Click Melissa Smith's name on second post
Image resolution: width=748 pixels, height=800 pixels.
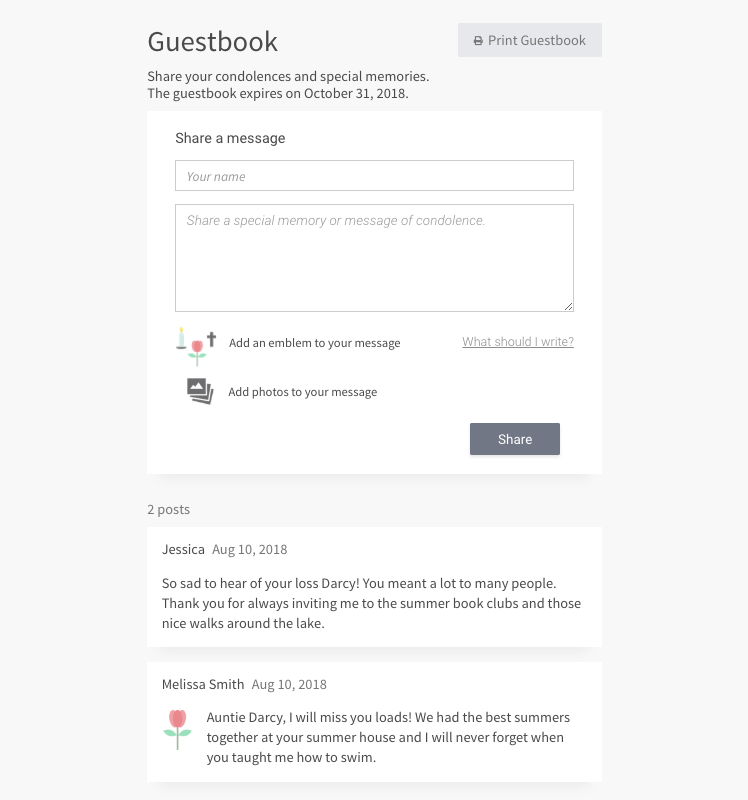click(x=203, y=684)
